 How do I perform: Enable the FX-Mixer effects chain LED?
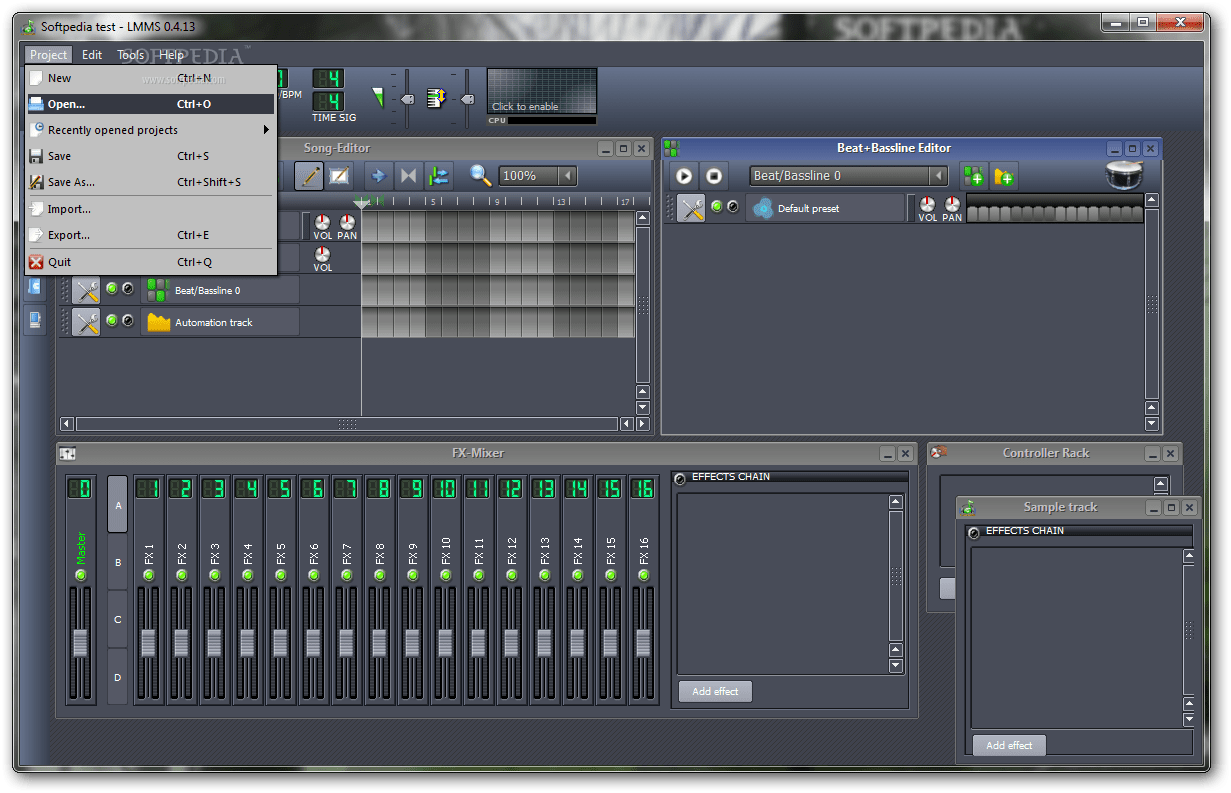681,479
